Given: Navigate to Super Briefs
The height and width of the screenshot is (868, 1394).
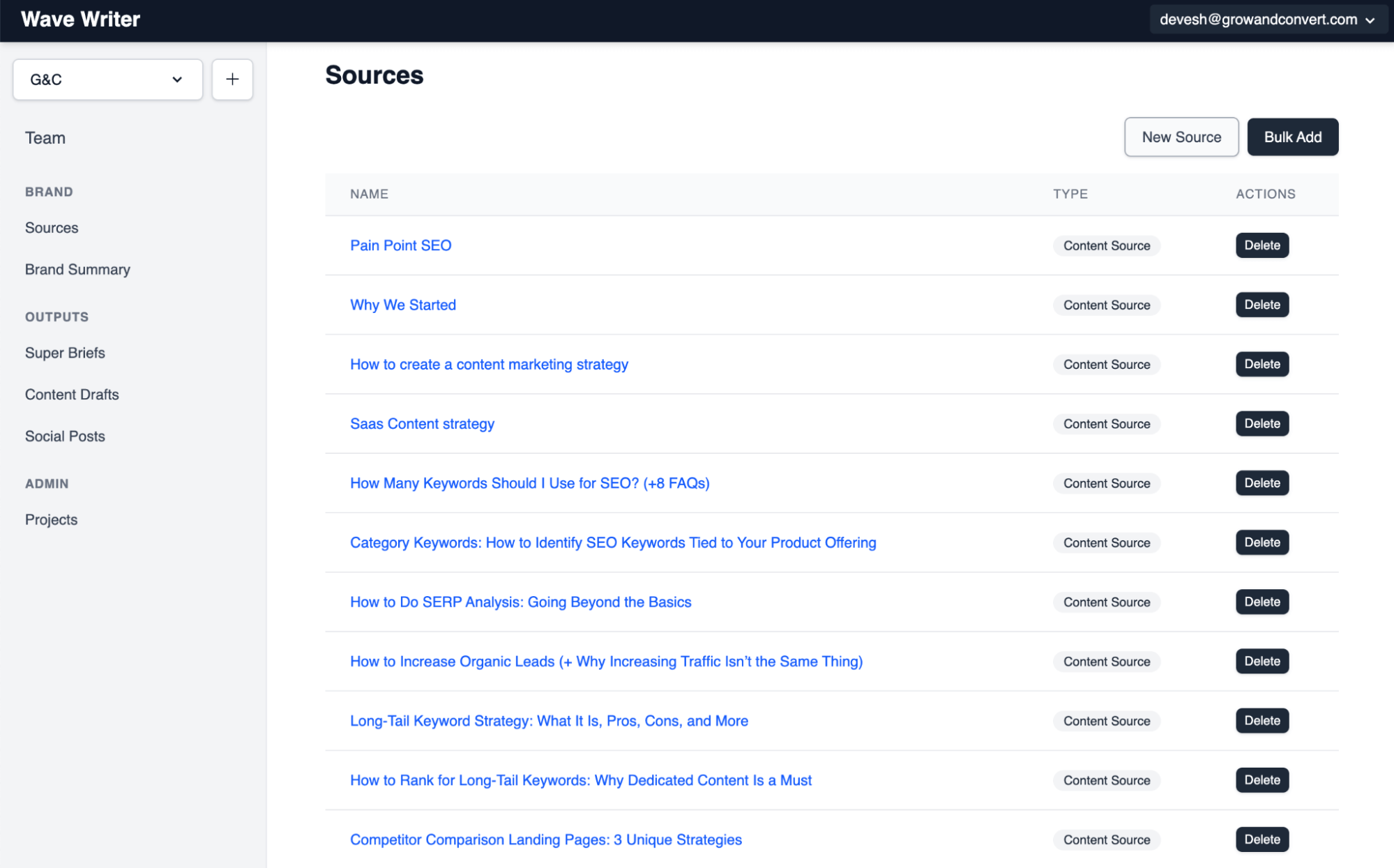Looking at the screenshot, I should coord(65,353).
